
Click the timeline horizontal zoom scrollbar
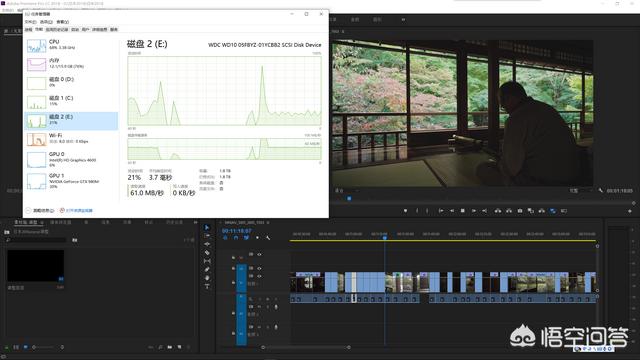[306, 347]
